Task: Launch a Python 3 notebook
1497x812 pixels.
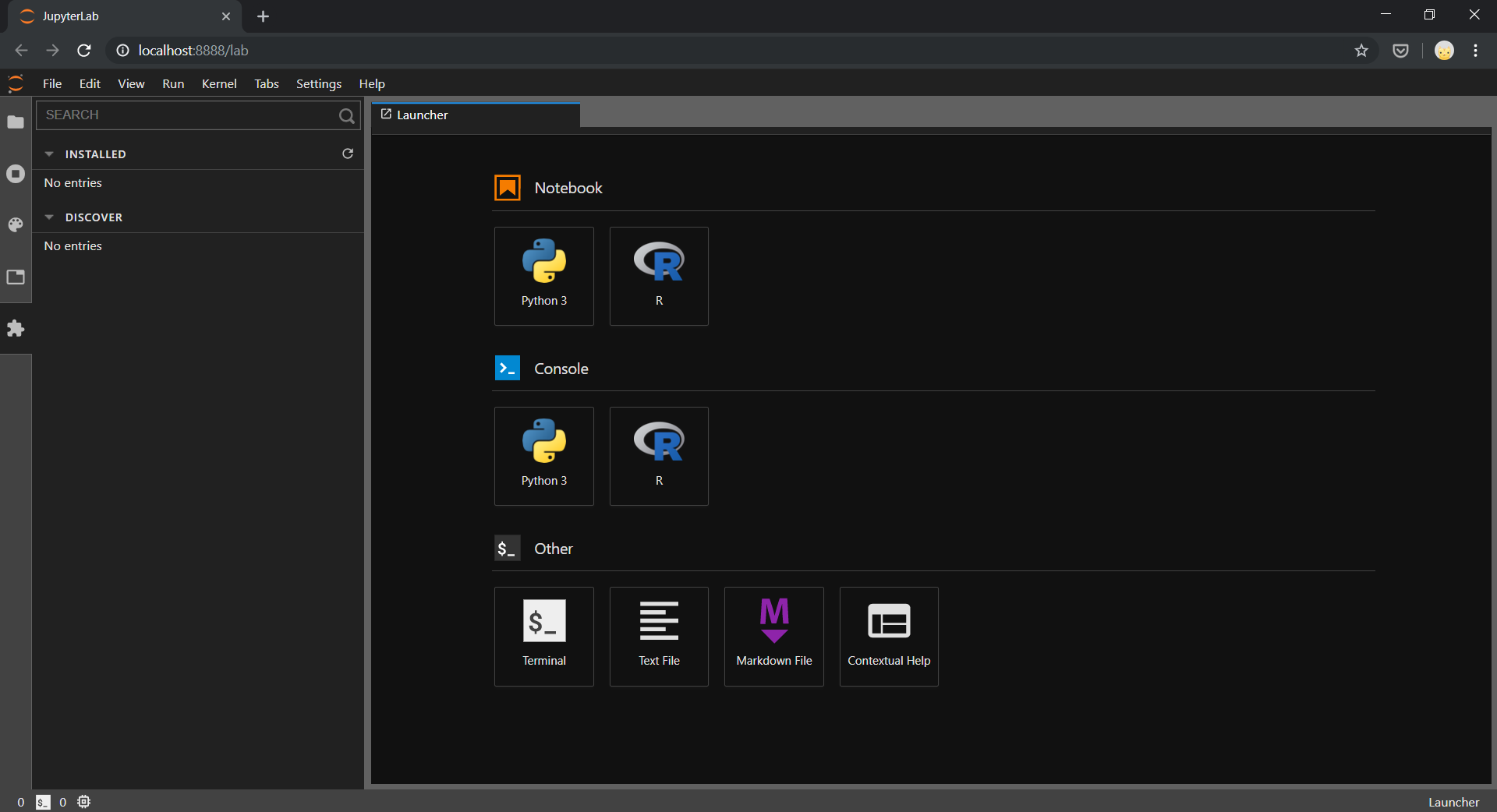Action: coord(544,276)
